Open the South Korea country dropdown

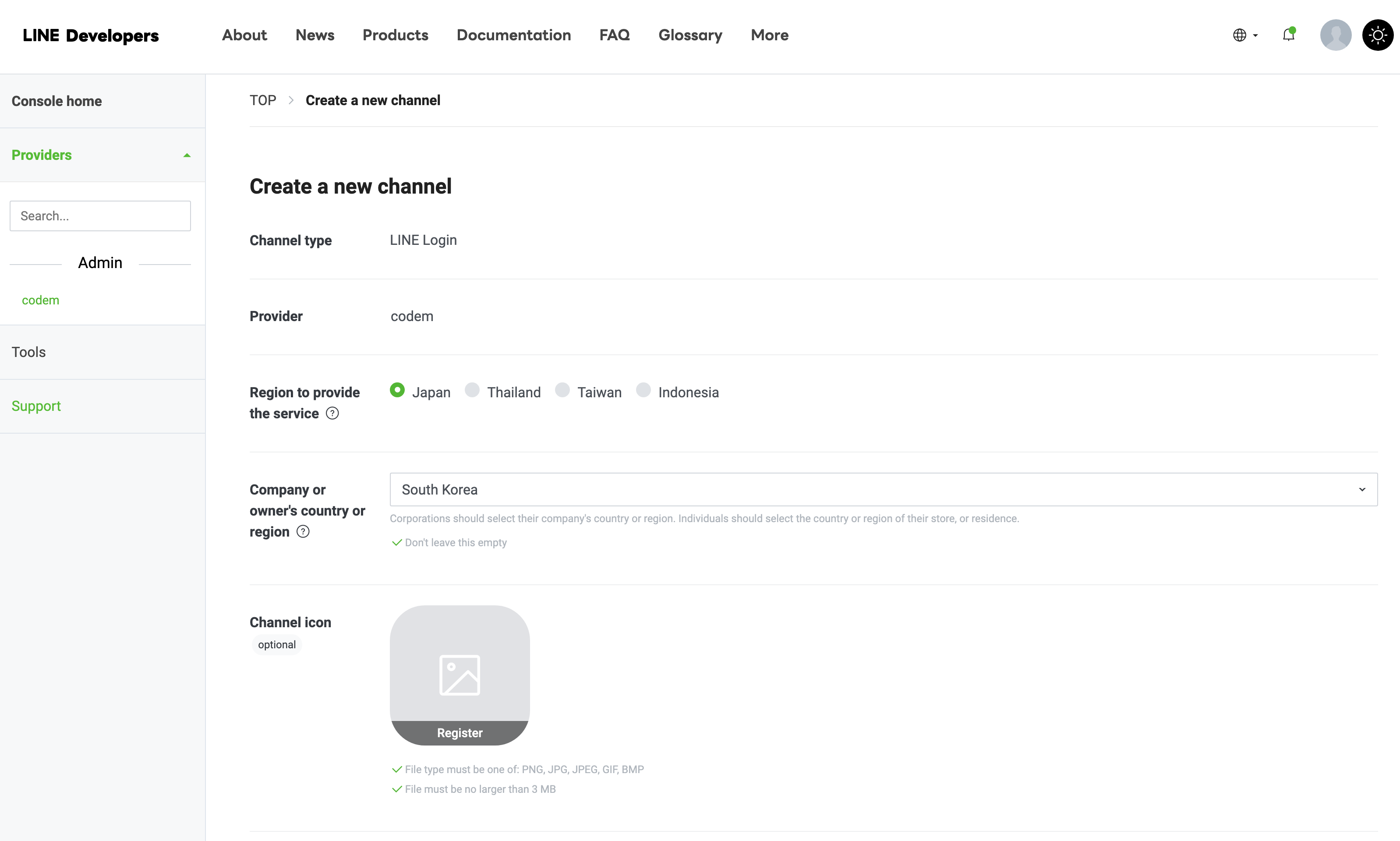point(883,490)
